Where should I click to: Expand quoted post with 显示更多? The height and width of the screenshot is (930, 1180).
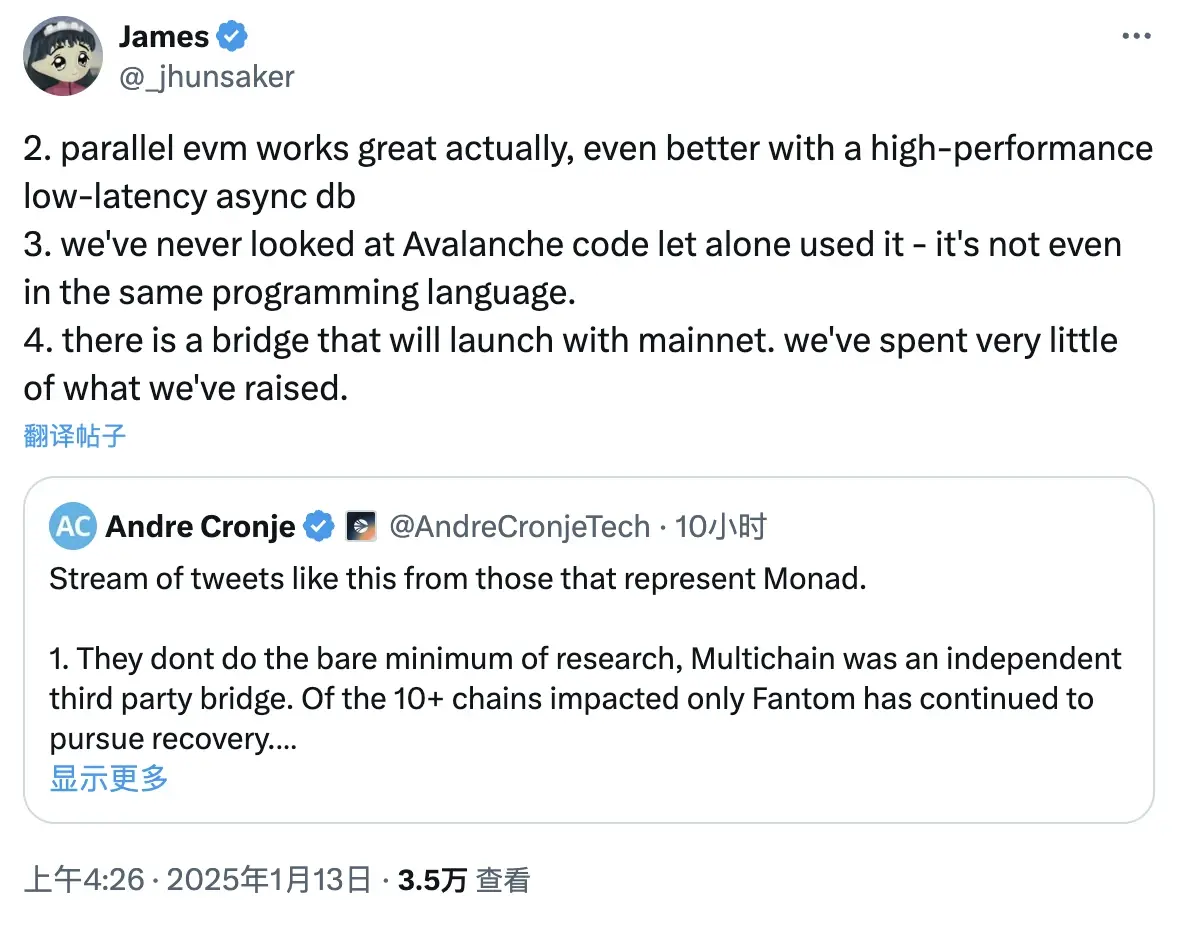(109, 779)
